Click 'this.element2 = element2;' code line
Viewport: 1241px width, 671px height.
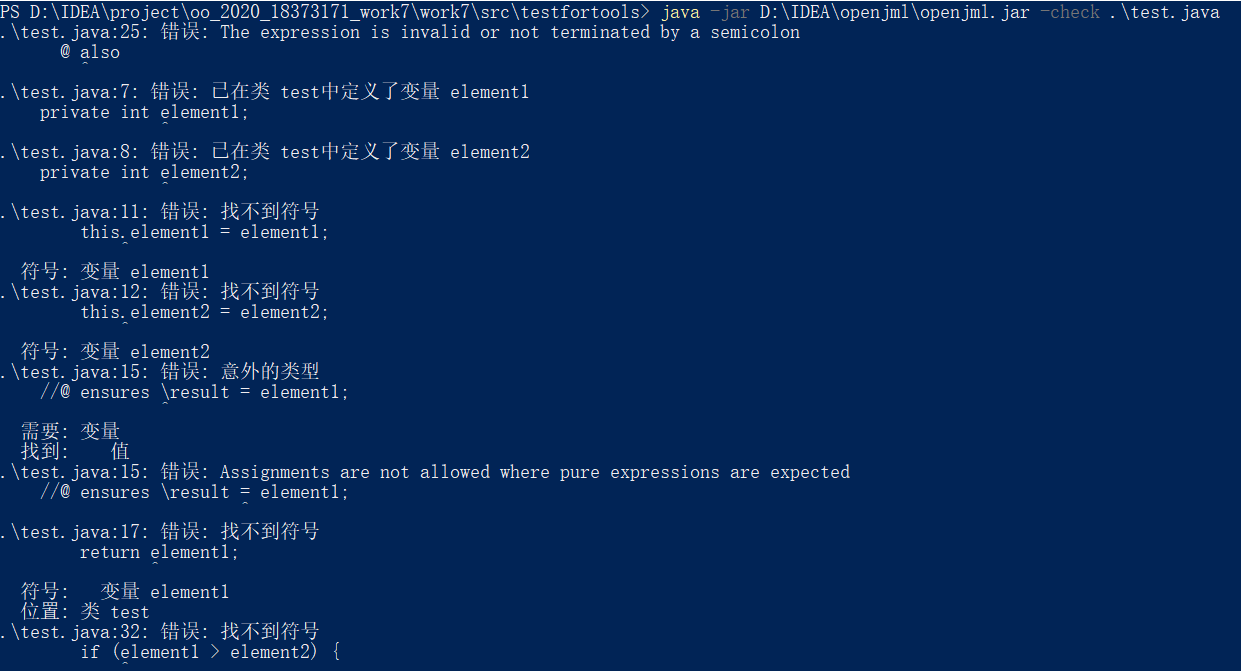204,312
